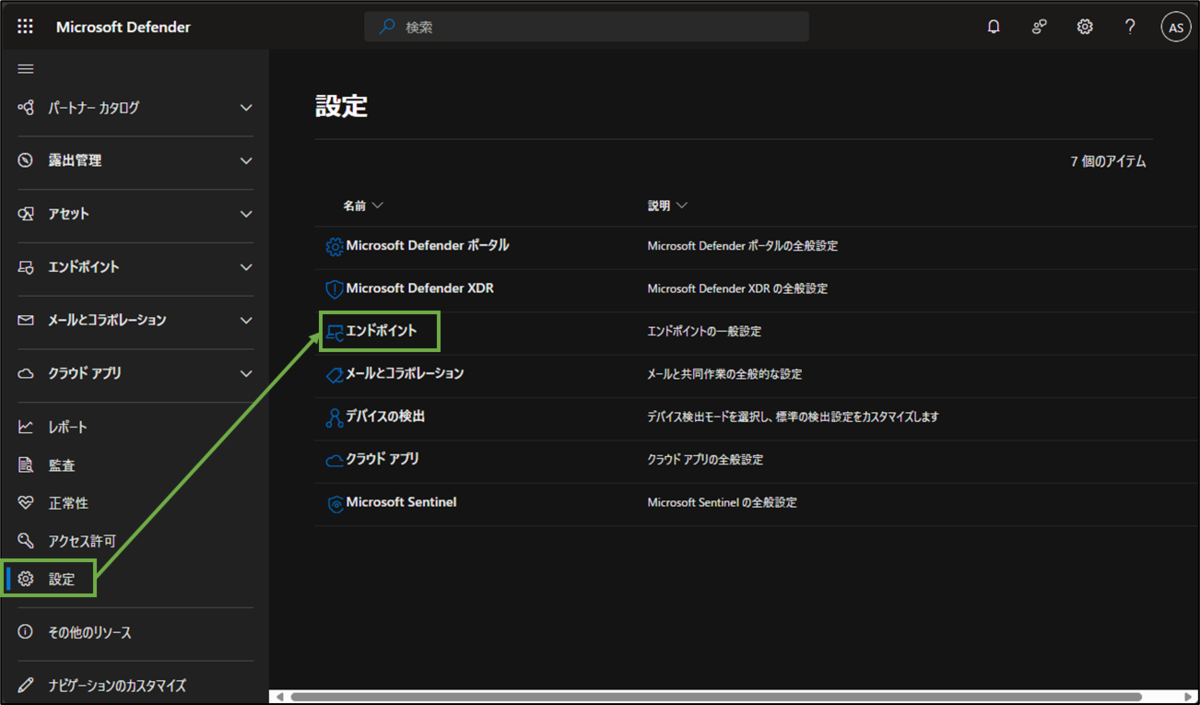
Task: Click メールと共同作業の全般的な設定 description
Action: click(724, 374)
